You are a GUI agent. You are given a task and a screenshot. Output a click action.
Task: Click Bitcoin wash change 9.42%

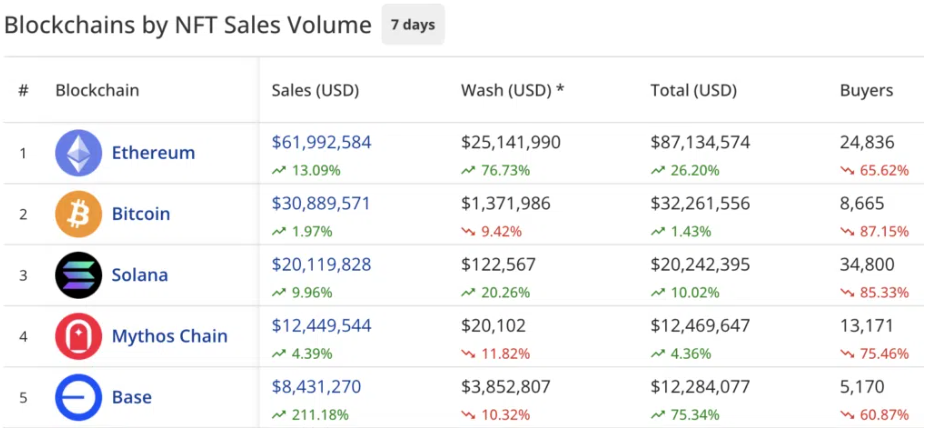pos(491,232)
